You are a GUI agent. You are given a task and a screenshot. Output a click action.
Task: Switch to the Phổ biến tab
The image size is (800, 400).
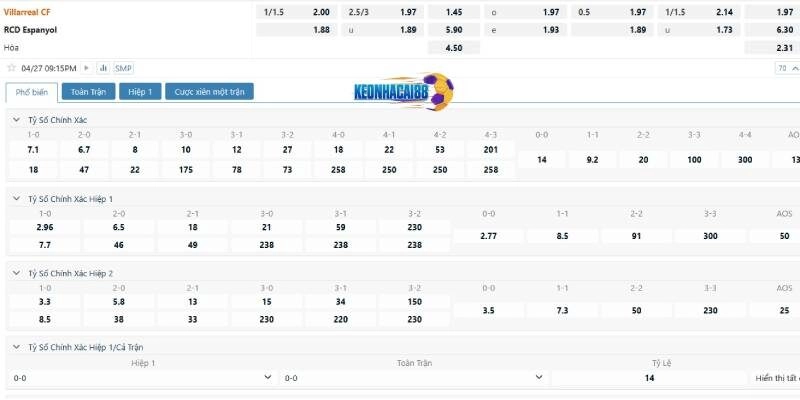pos(31,92)
